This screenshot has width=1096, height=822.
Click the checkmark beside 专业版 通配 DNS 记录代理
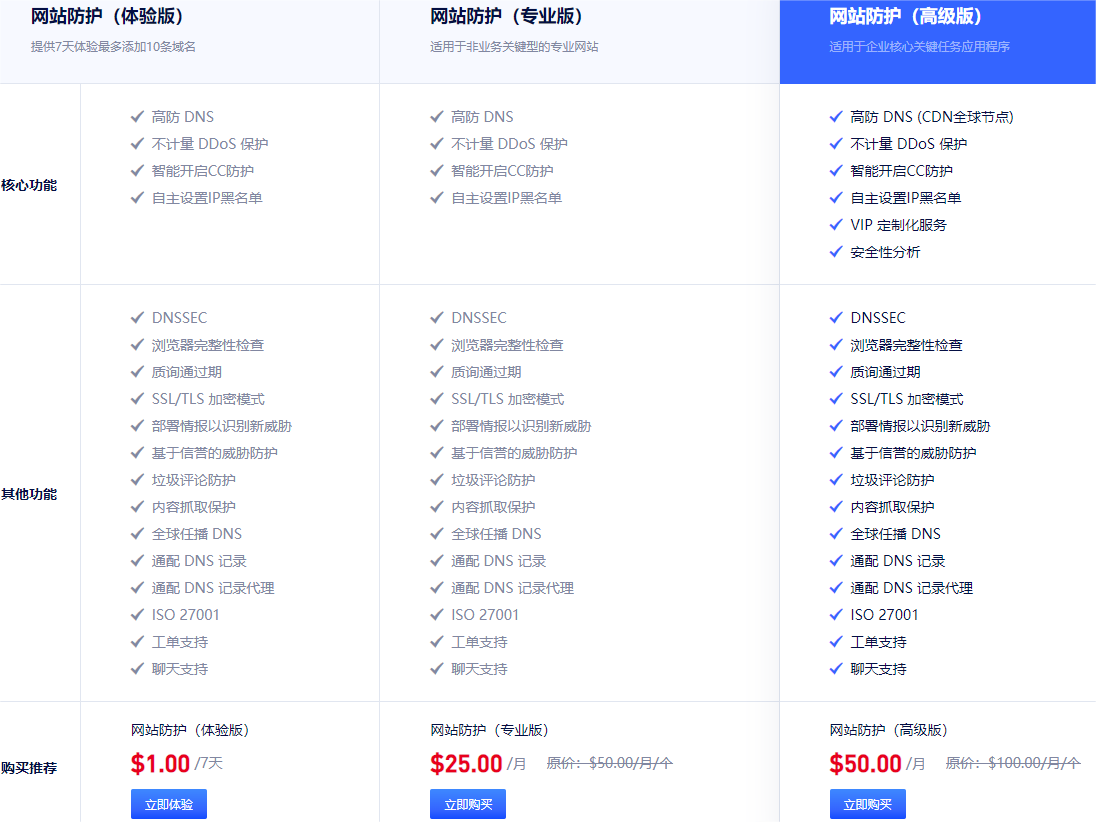(x=437, y=588)
